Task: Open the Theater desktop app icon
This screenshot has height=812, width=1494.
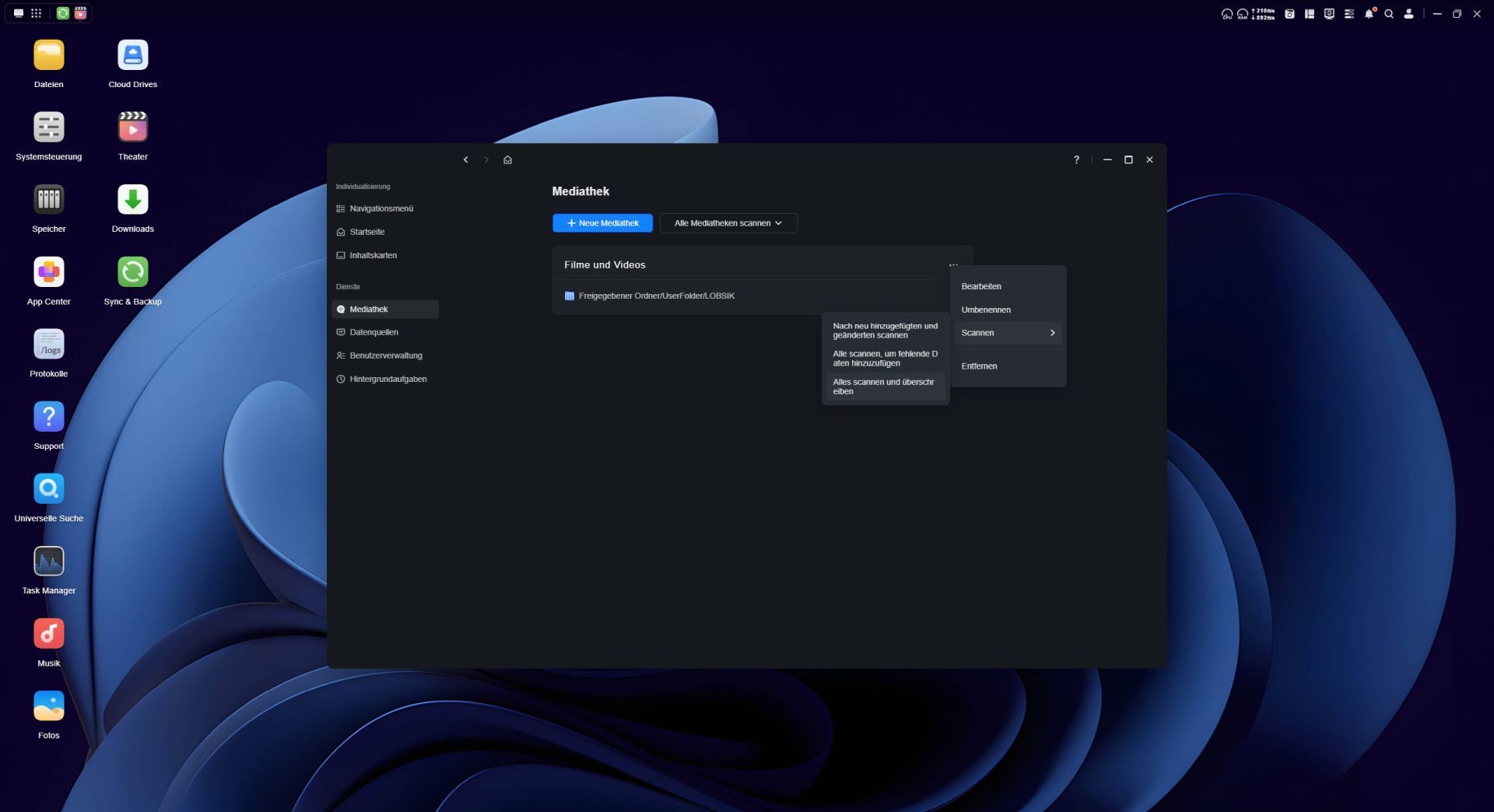Action: [x=132, y=128]
